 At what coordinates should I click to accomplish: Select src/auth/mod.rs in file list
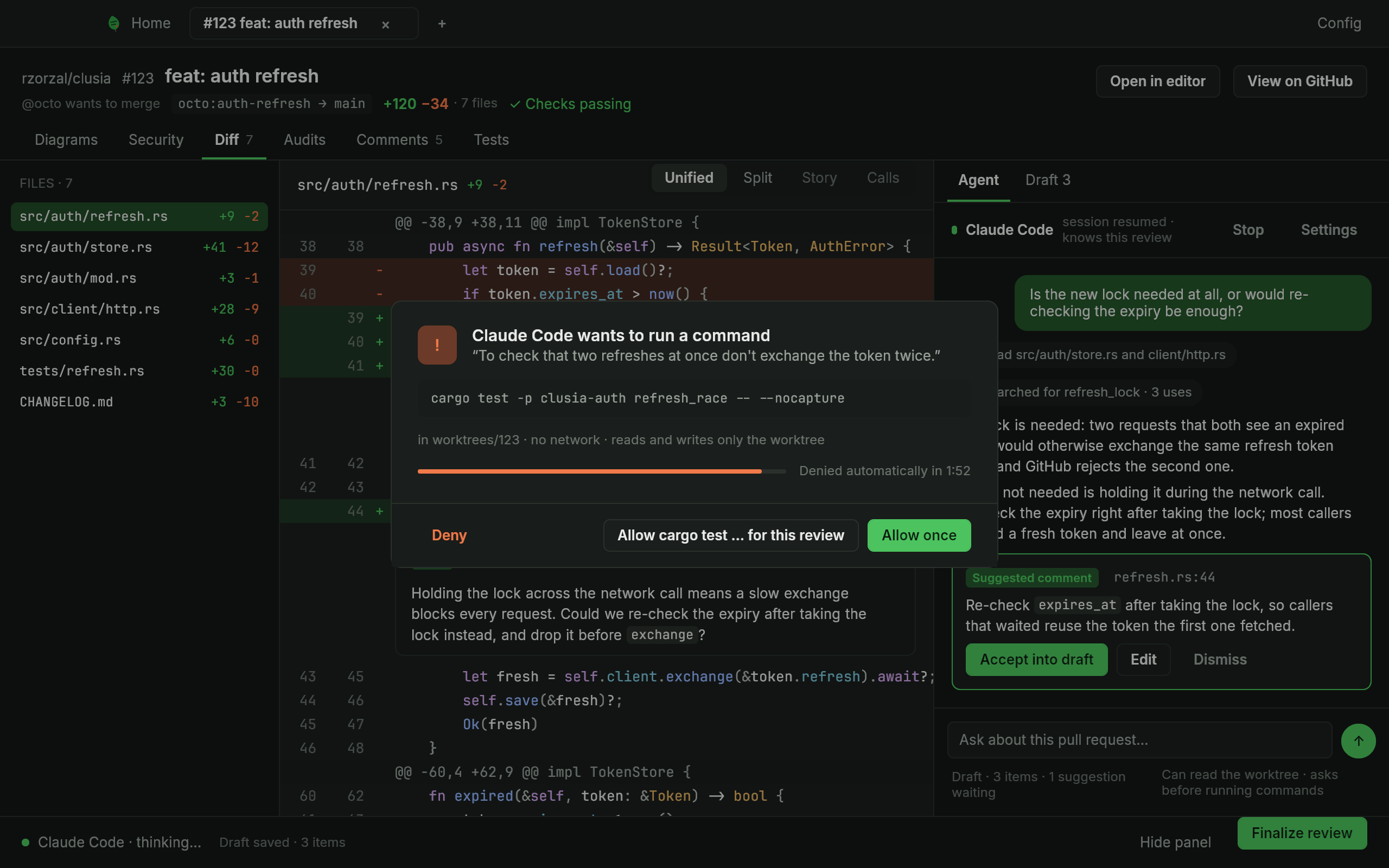tap(139, 278)
